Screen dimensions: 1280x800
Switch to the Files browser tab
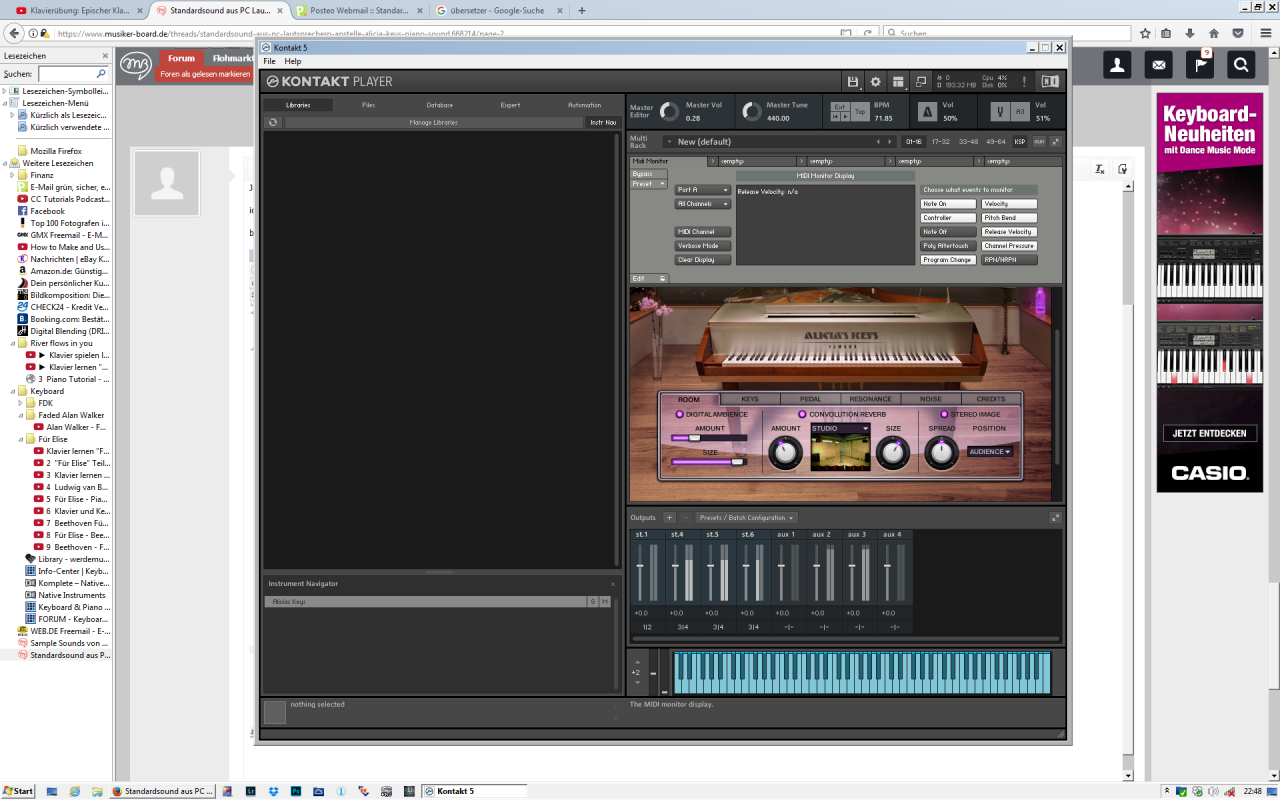368,105
